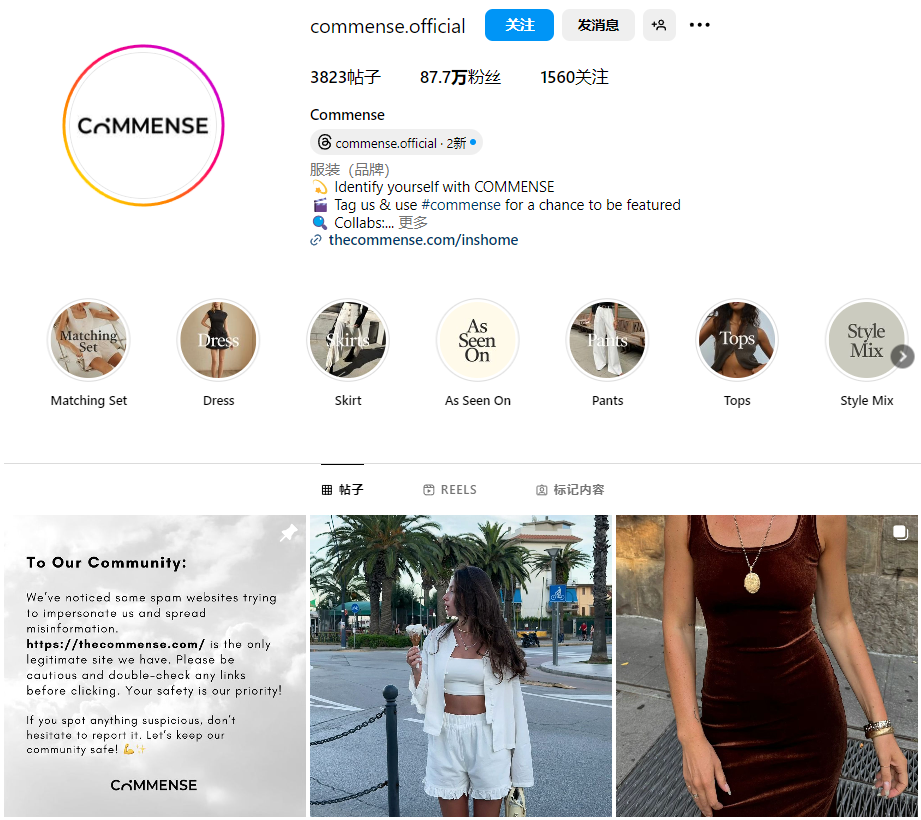Open the Skirt story highlight
The height and width of the screenshot is (820, 921).
348,340
